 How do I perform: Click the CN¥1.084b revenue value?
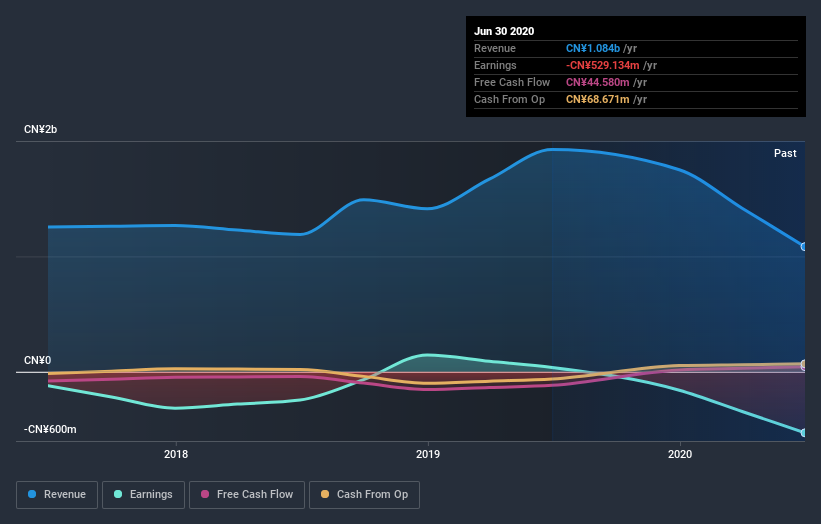593,48
